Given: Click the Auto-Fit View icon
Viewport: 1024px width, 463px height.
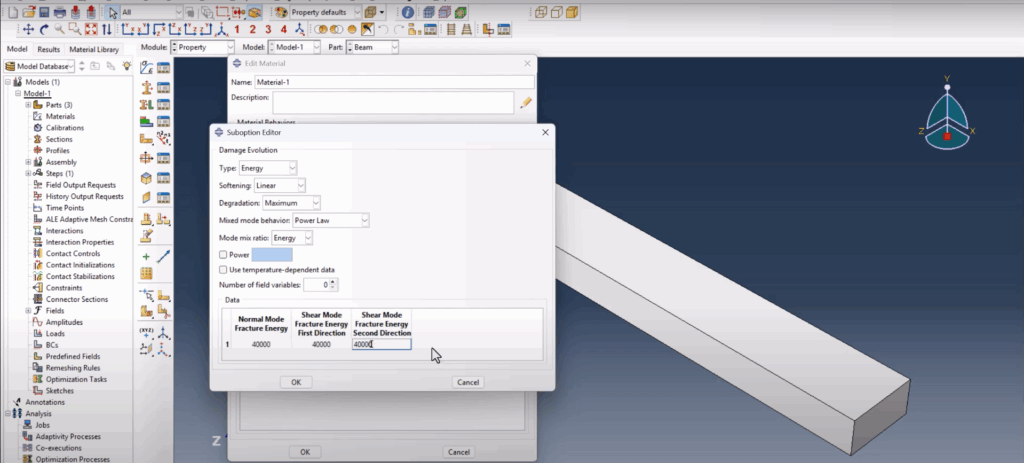Looking at the screenshot, I should (91, 29).
